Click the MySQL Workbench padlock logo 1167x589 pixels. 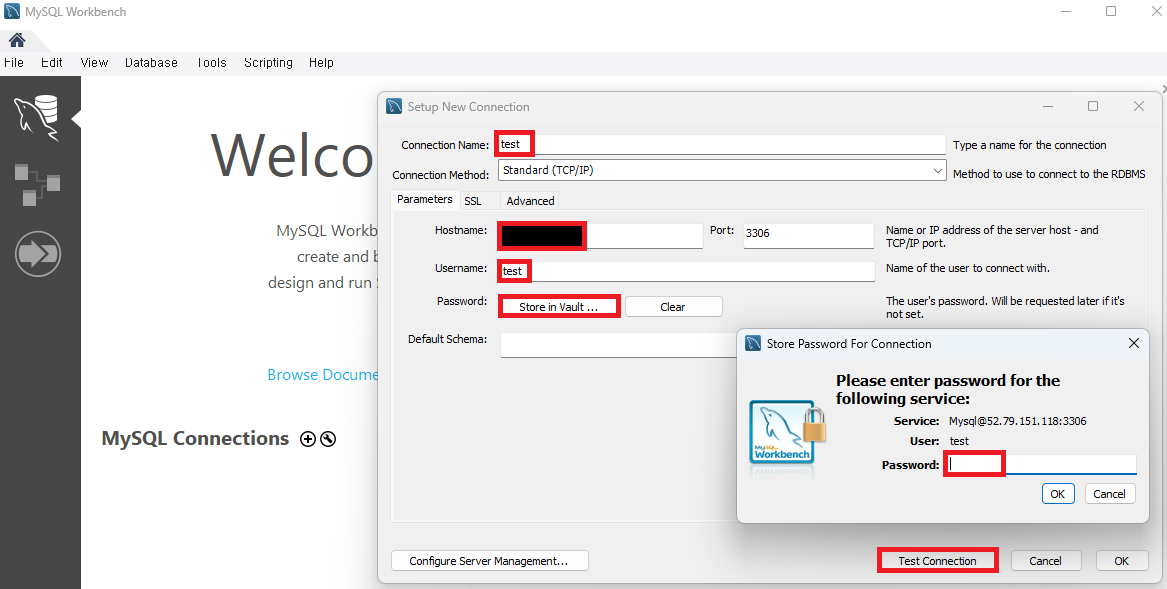tap(787, 433)
